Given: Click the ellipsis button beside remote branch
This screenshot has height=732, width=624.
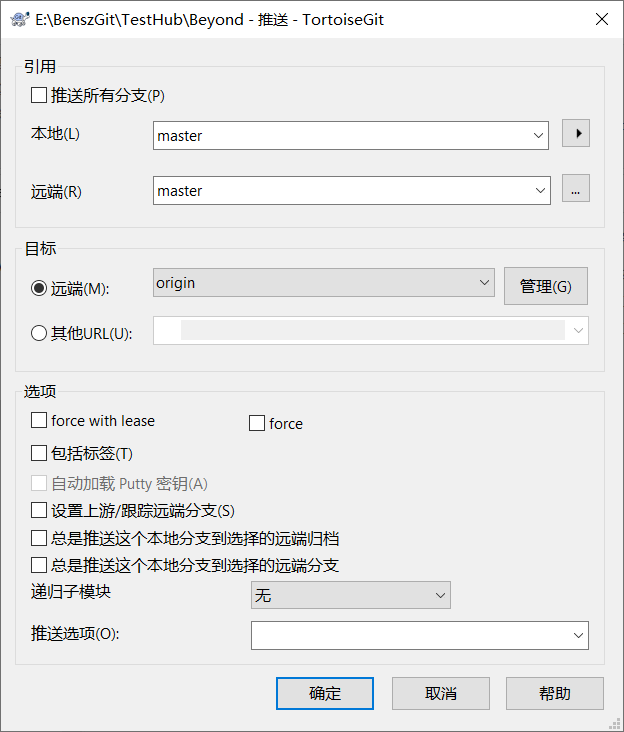Looking at the screenshot, I should [x=576, y=188].
